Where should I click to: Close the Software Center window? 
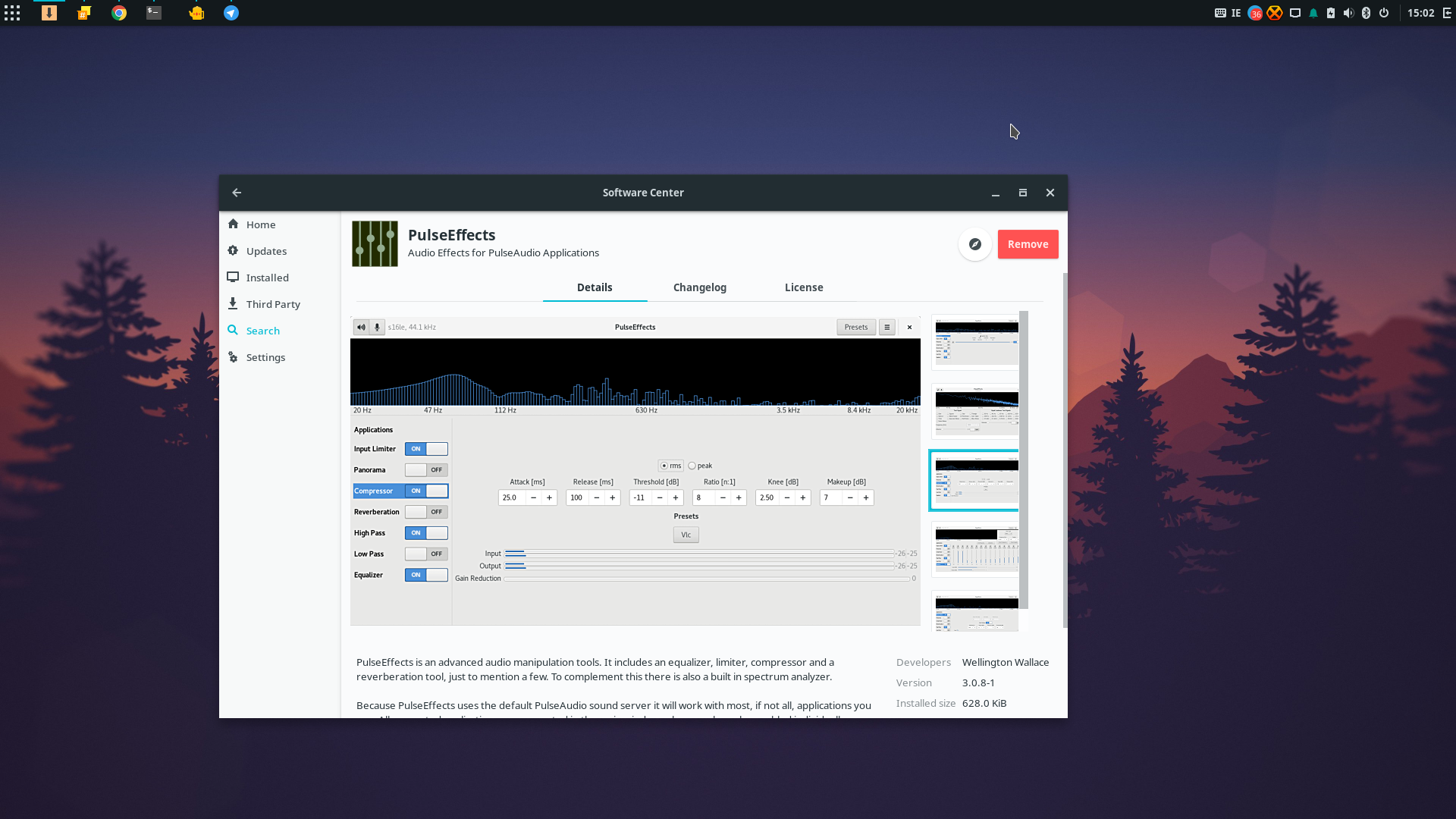coord(1050,193)
